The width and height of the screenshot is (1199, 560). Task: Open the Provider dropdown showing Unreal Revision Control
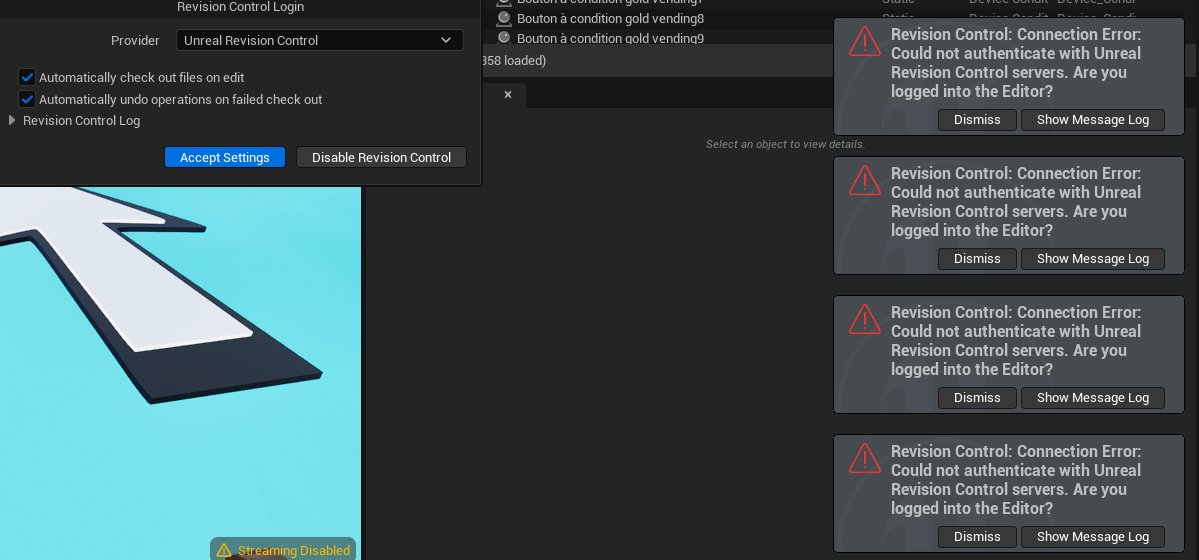(320, 41)
